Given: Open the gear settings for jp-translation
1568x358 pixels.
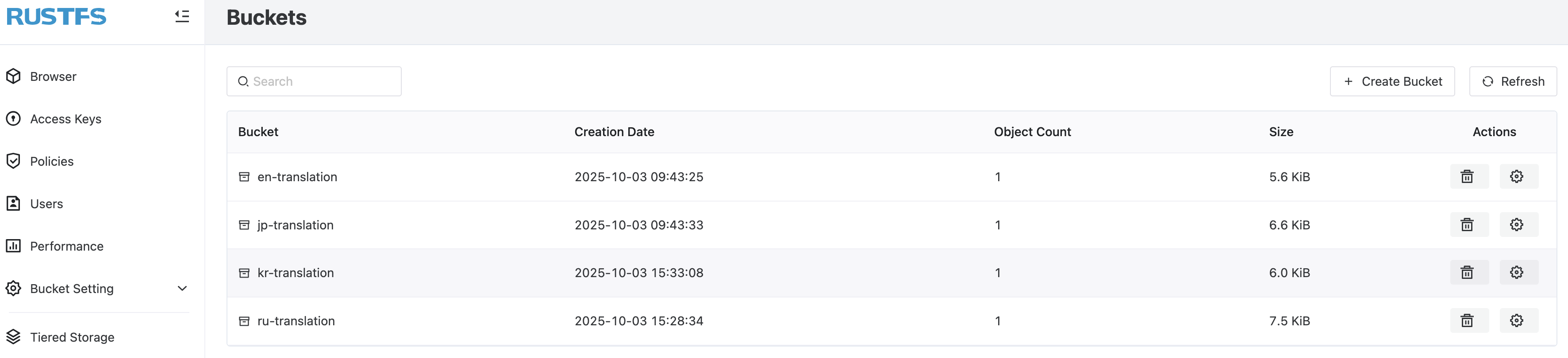Looking at the screenshot, I should 1517,224.
